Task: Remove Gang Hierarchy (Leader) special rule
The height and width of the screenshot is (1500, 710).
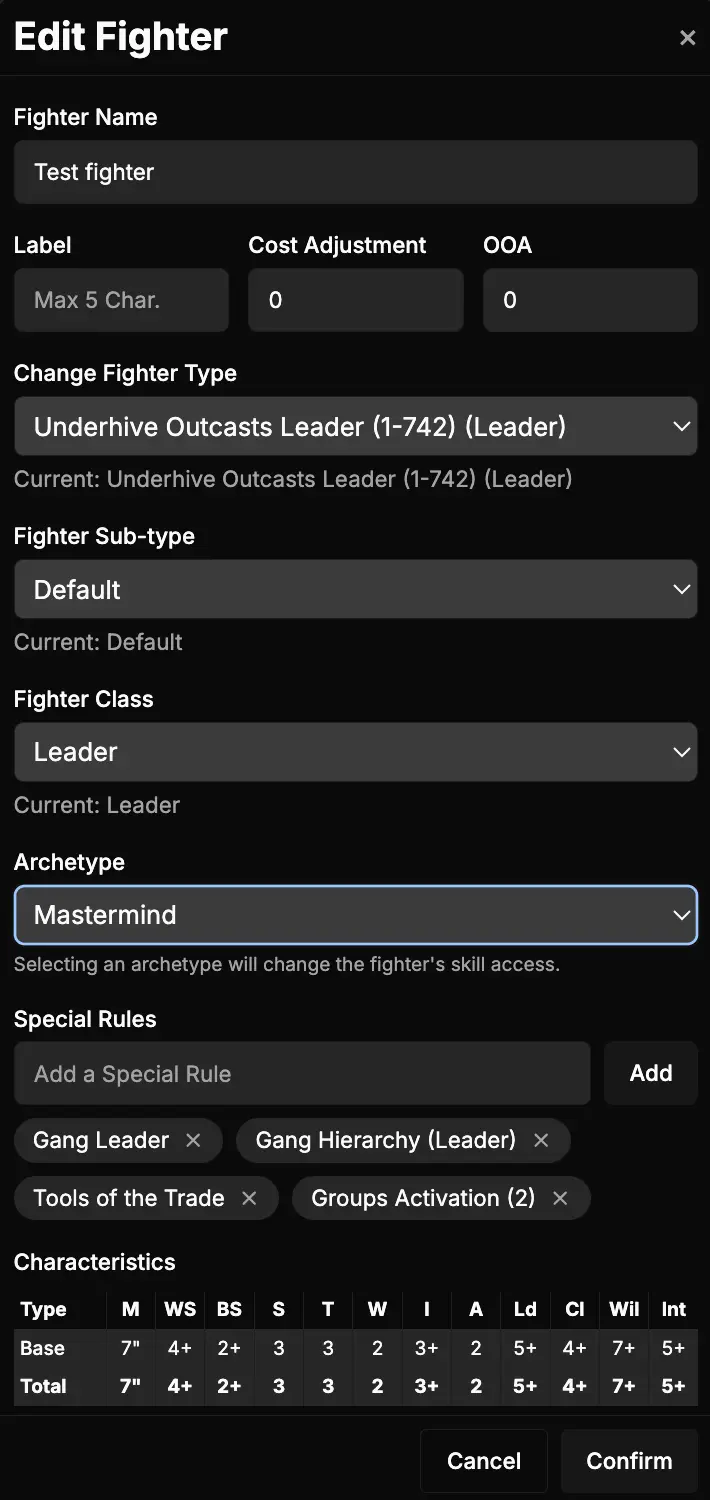Action: click(541, 1140)
